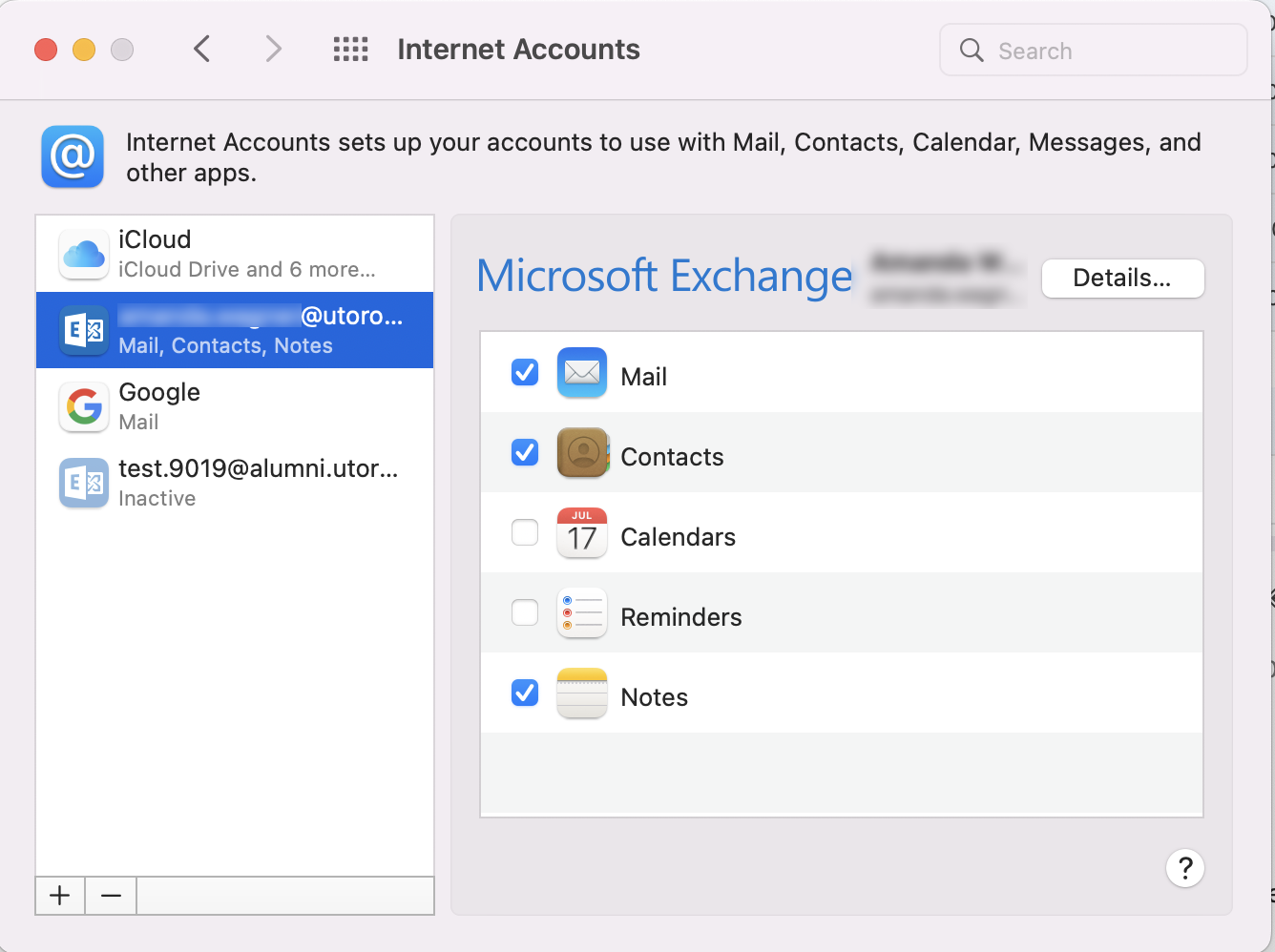Click the Reminders list icon
This screenshot has height=952, width=1275.
582,612
